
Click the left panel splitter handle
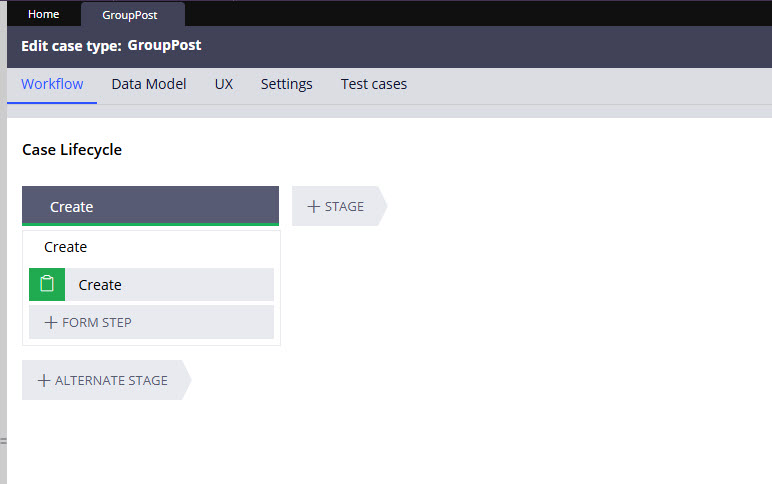tap(3, 440)
